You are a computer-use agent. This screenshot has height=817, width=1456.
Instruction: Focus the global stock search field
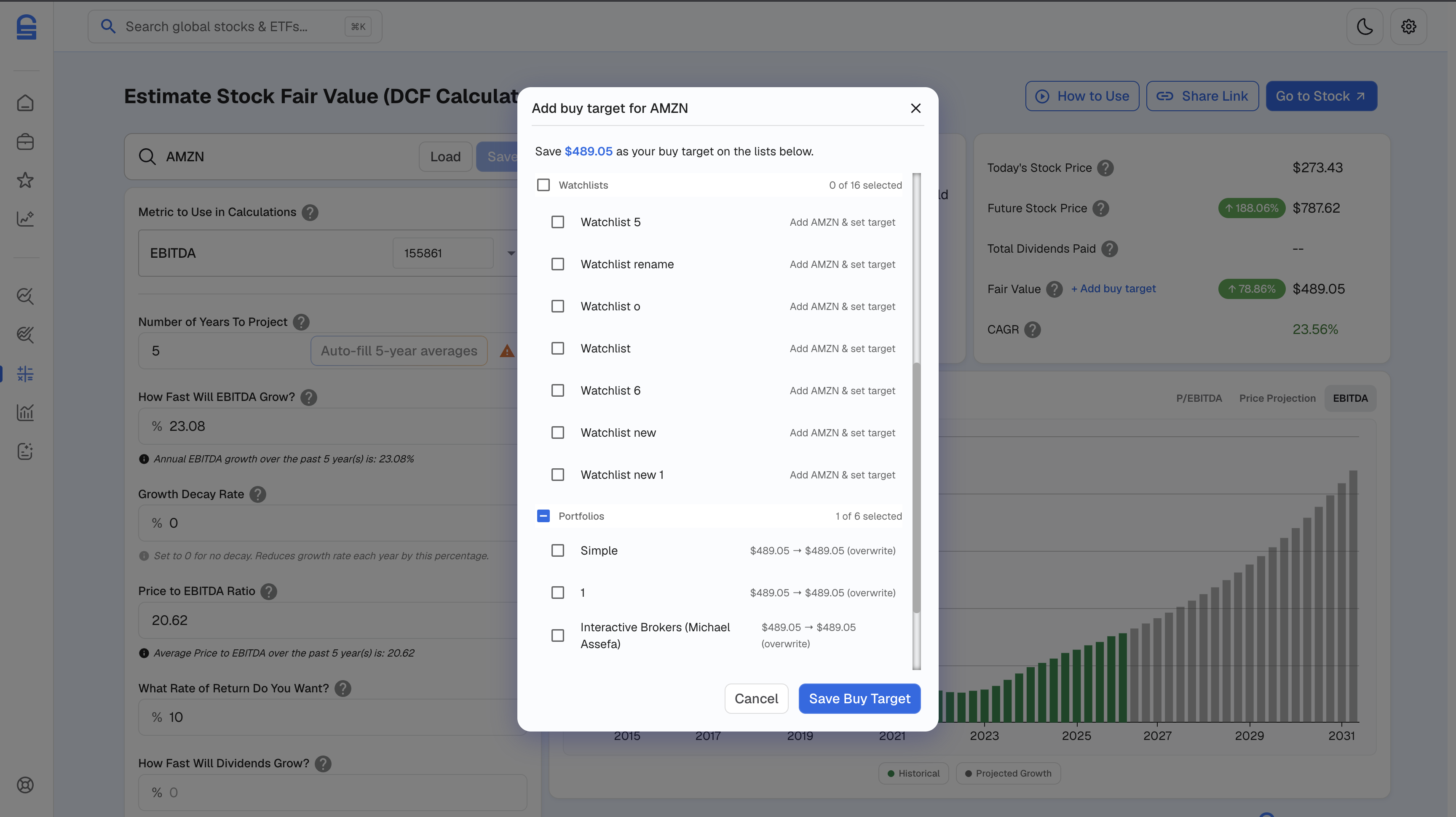point(235,27)
